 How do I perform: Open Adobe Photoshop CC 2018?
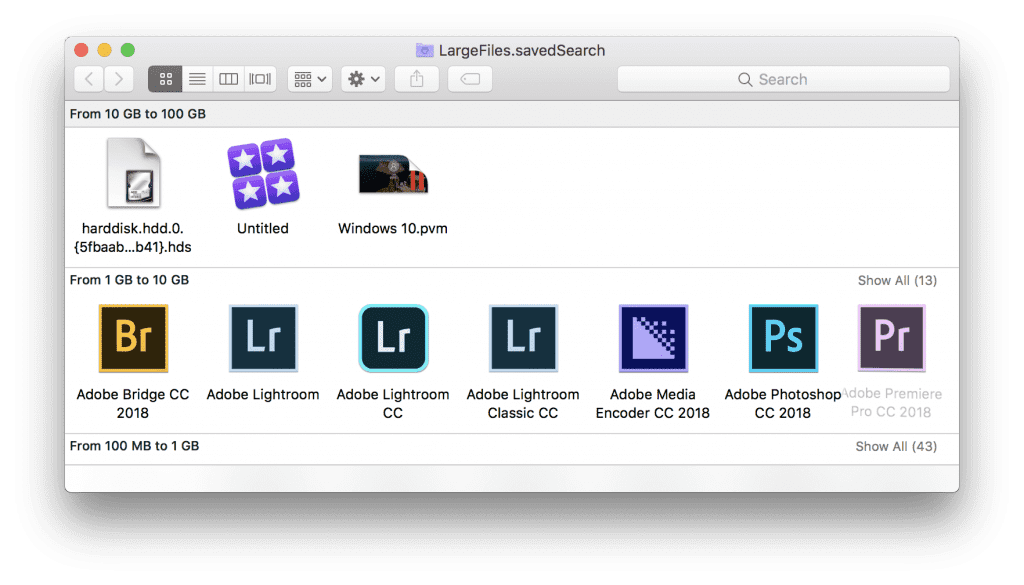783,338
